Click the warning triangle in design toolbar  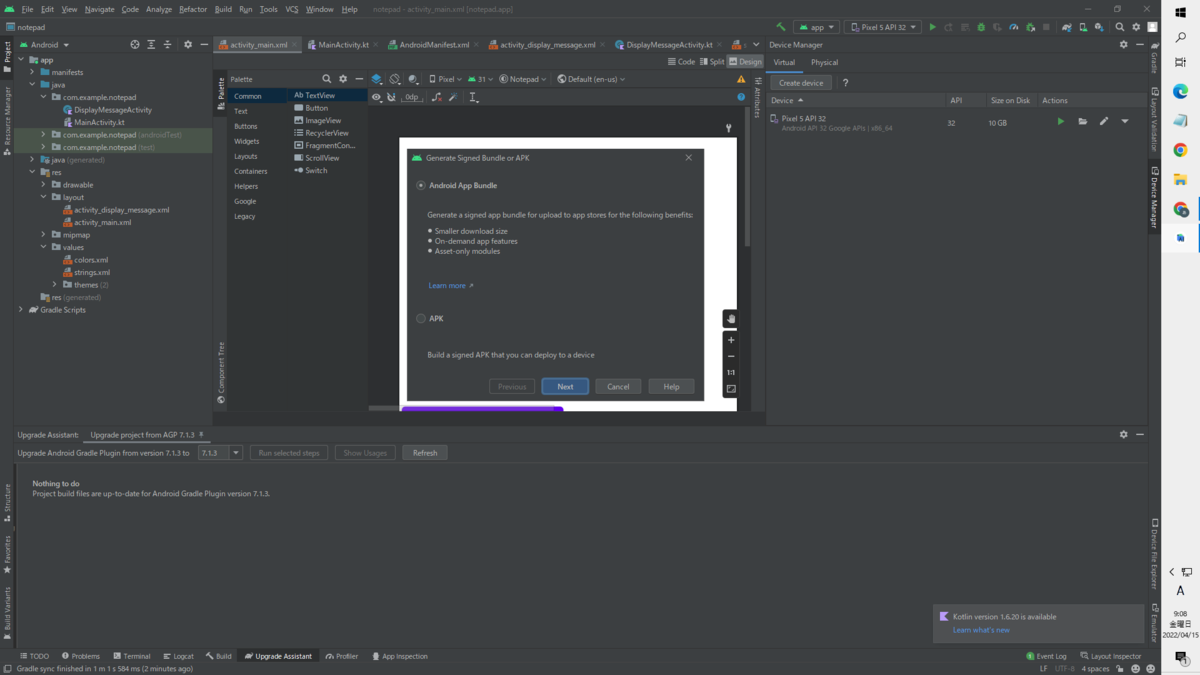click(741, 79)
